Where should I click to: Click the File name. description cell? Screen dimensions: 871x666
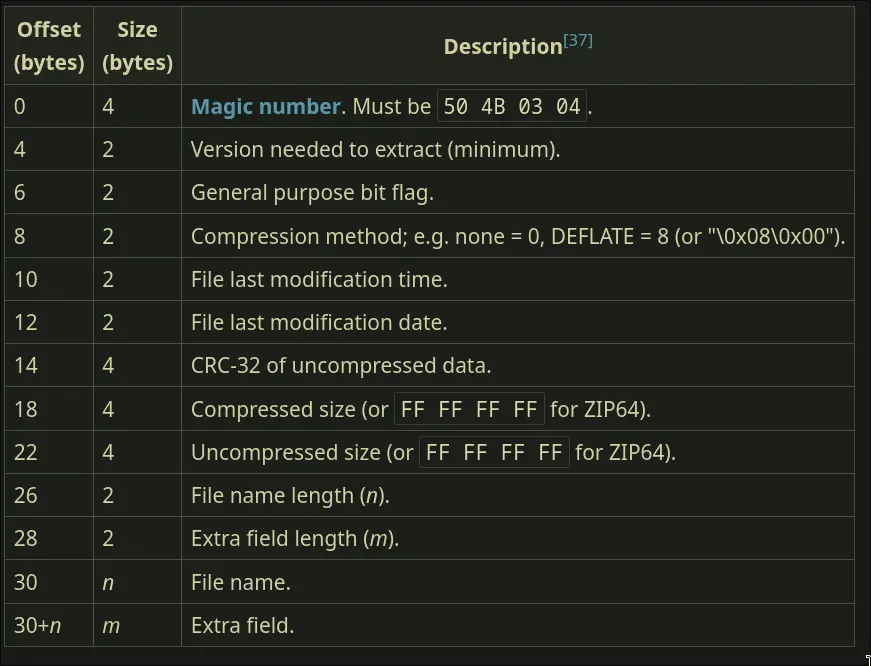coord(241,581)
